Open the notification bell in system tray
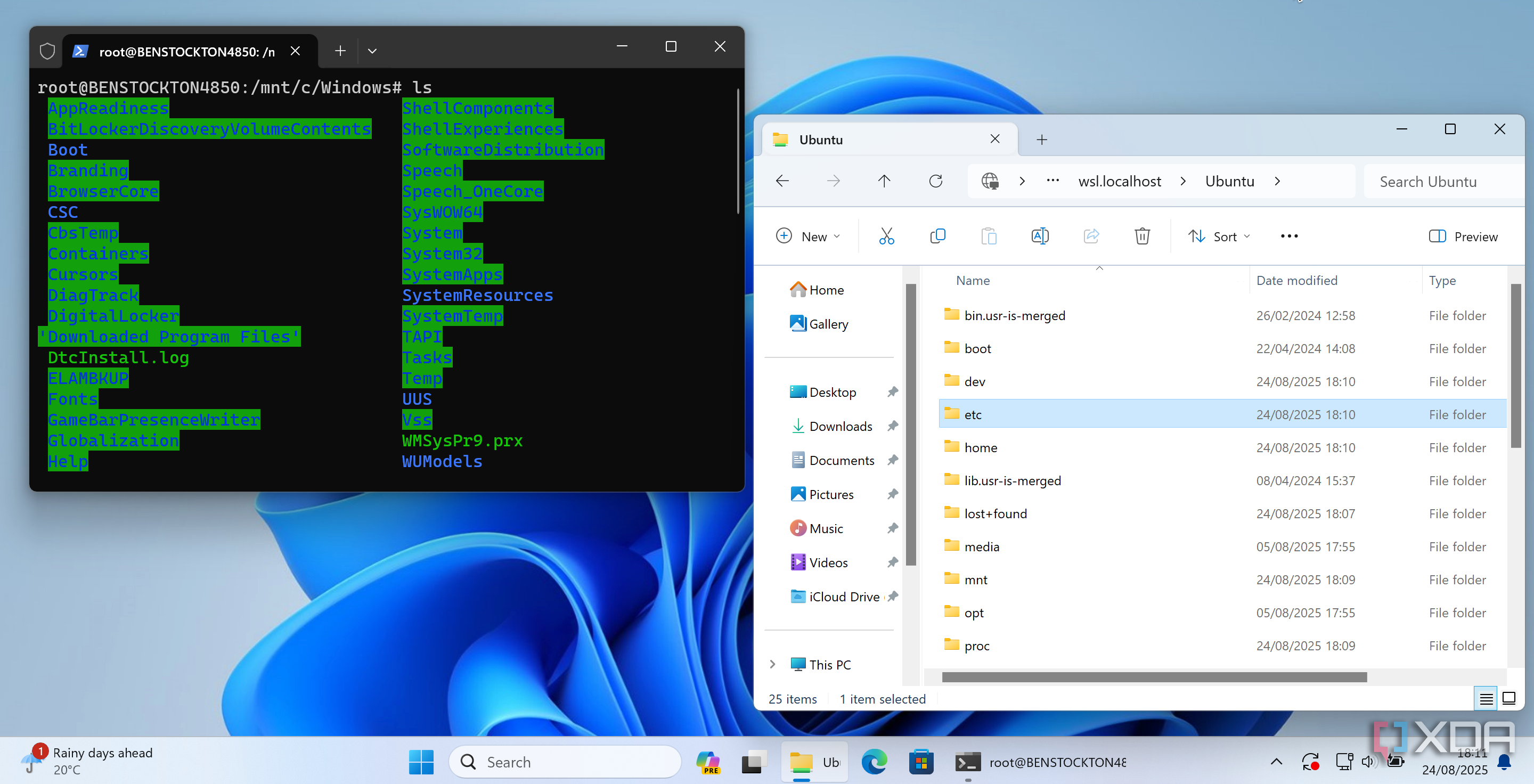The height and width of the screenshot is (784, 1534). 1505,762
